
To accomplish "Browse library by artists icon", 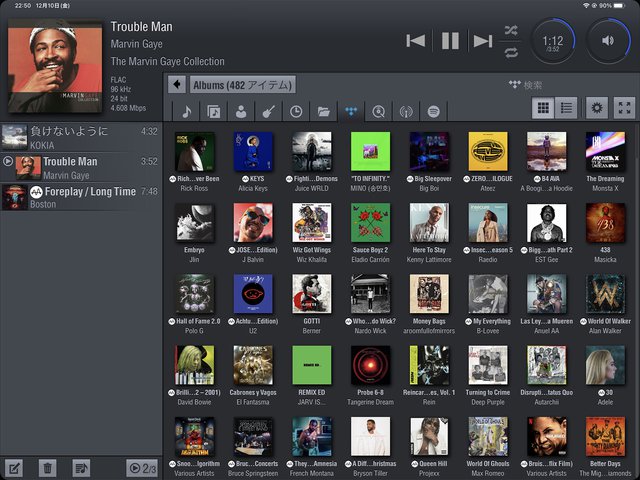I will (241, 111).
